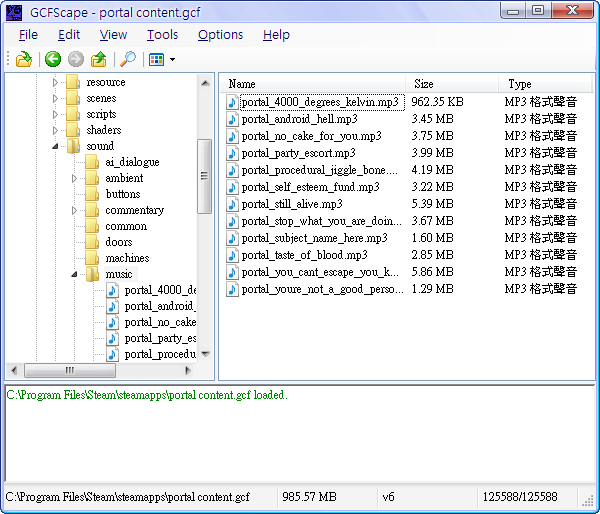Select portal_you_cant_escape_you_k file name
This screenshot has height=514, width=600.
tap(320, 272)
